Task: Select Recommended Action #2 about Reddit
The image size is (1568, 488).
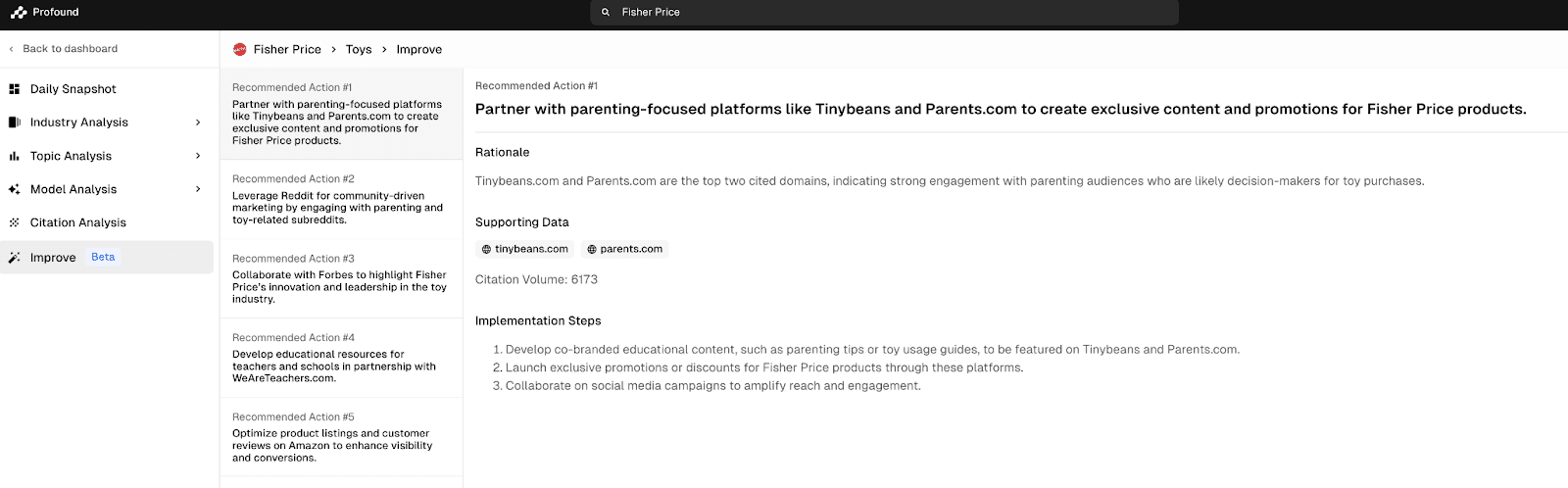Action: (341, 200)
